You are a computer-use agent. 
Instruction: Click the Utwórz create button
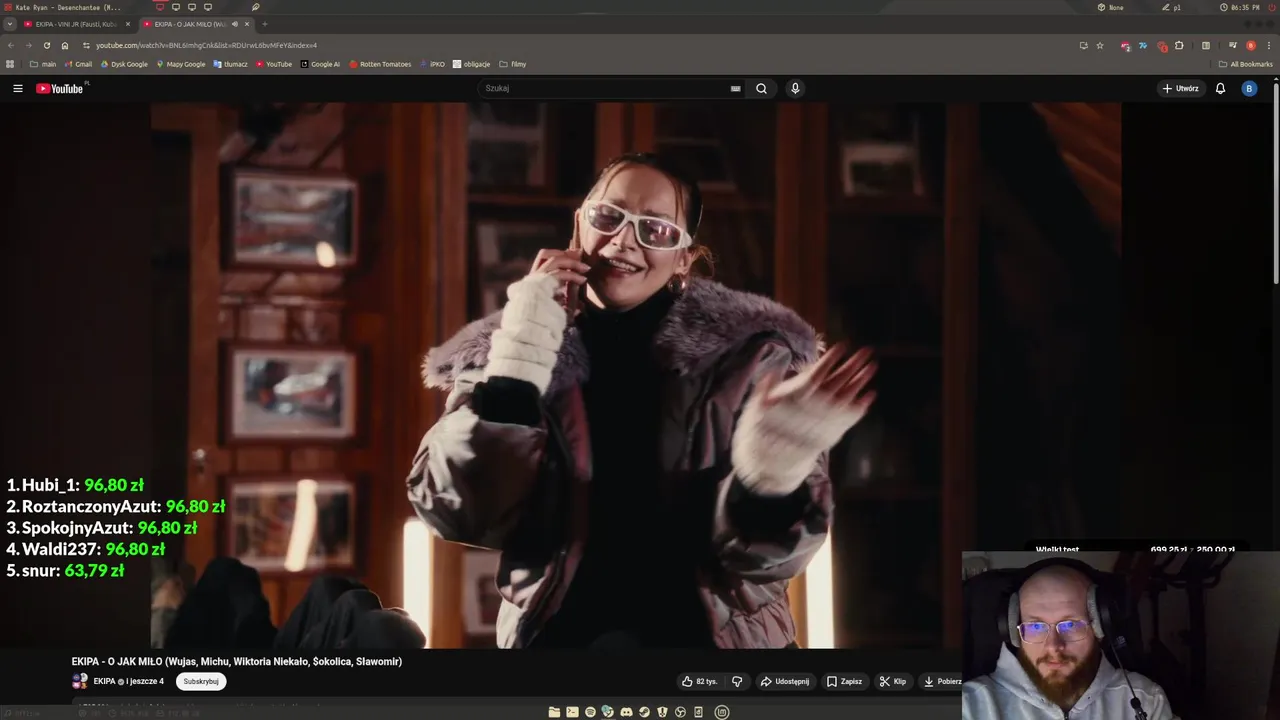pyautogui.click(x=1180, y=88)
